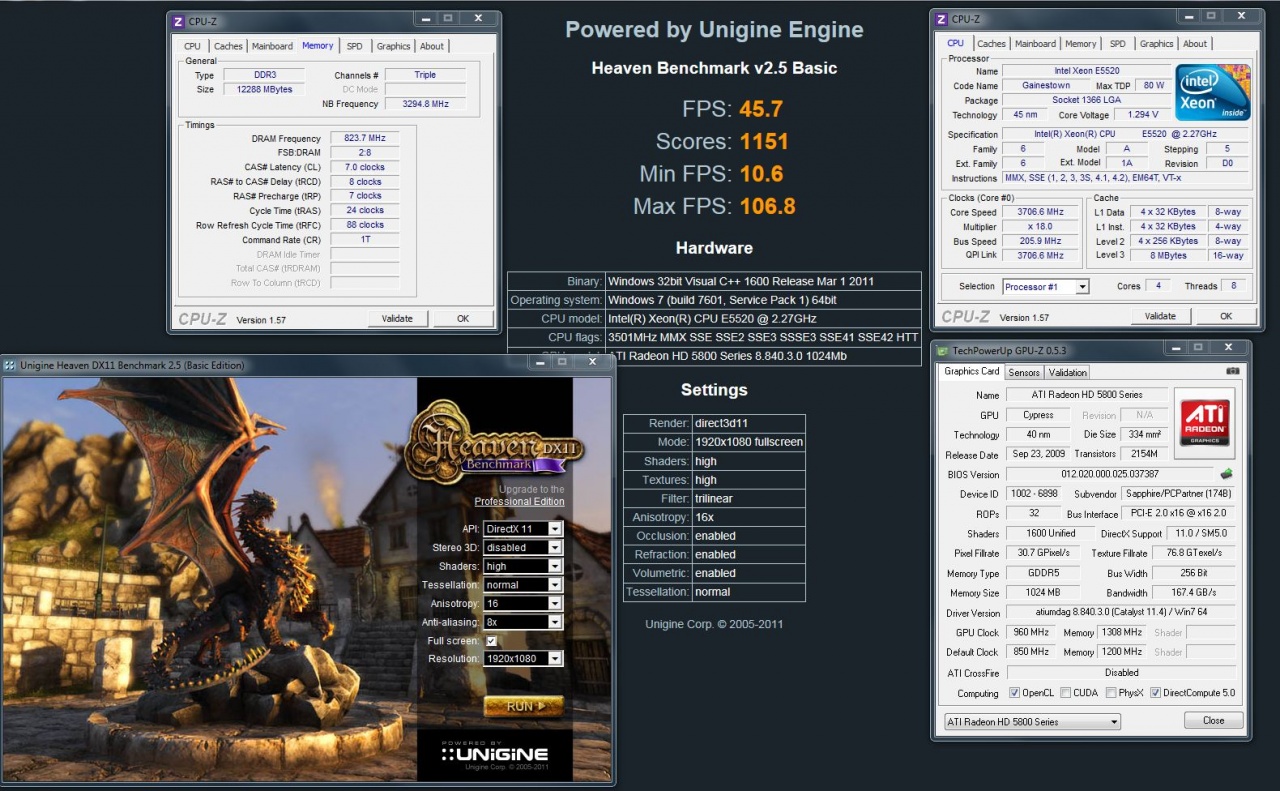This screenshot has width=1280, height=791.
Task: Follow the Professional Edition upgrade link
Action: click(519, 501)
